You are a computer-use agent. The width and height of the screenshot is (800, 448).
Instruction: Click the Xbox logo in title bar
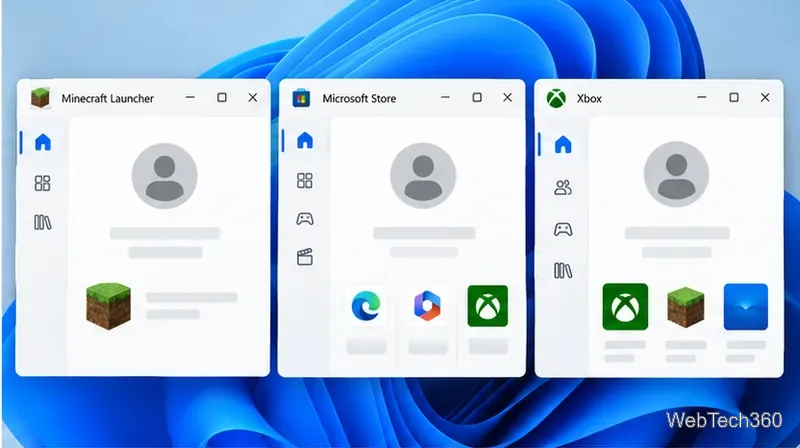pos(556,98)
